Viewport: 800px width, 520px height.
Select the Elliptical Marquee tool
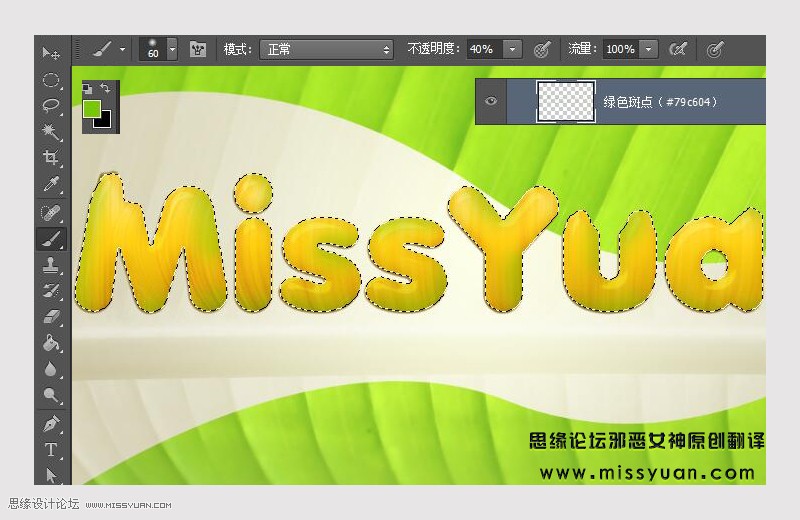[51, 80]
